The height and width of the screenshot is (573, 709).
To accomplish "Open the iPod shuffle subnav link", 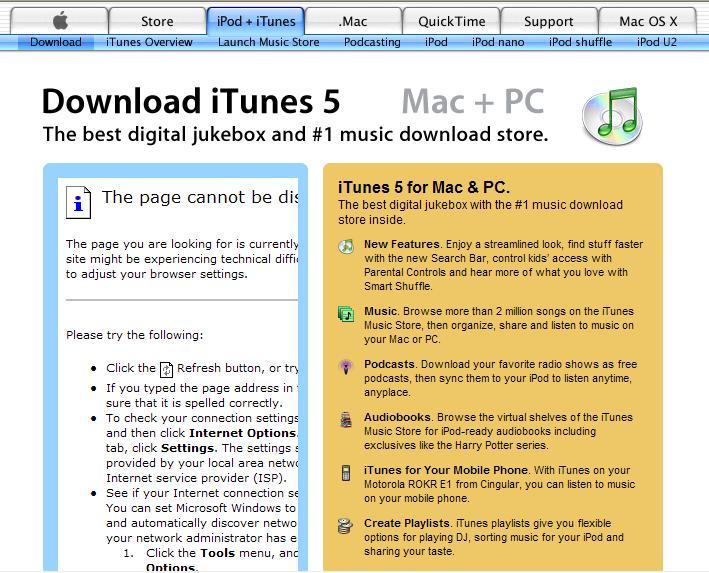I will [x=585, y=42].
